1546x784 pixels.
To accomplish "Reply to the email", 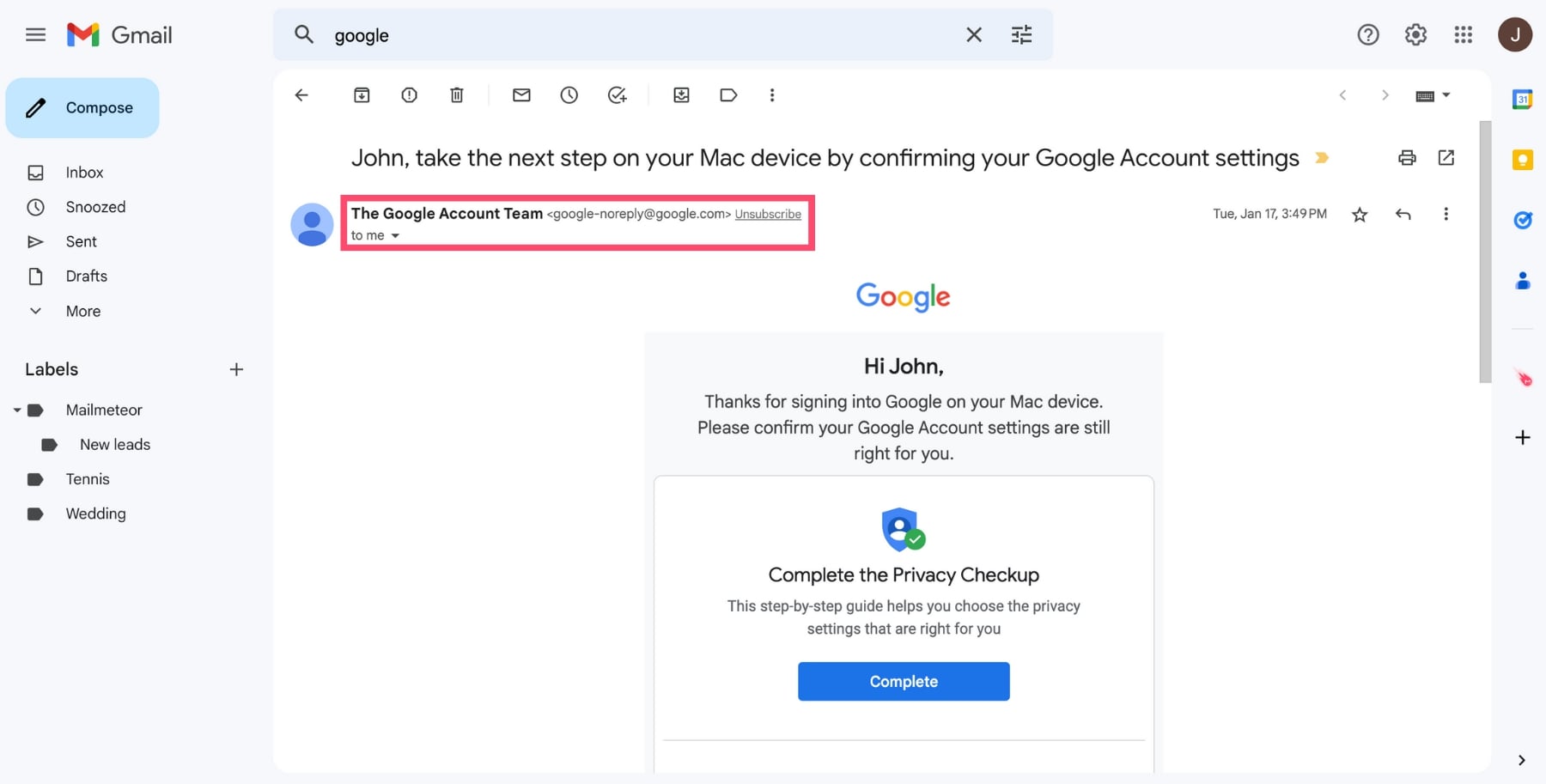I will point(1403,215).
